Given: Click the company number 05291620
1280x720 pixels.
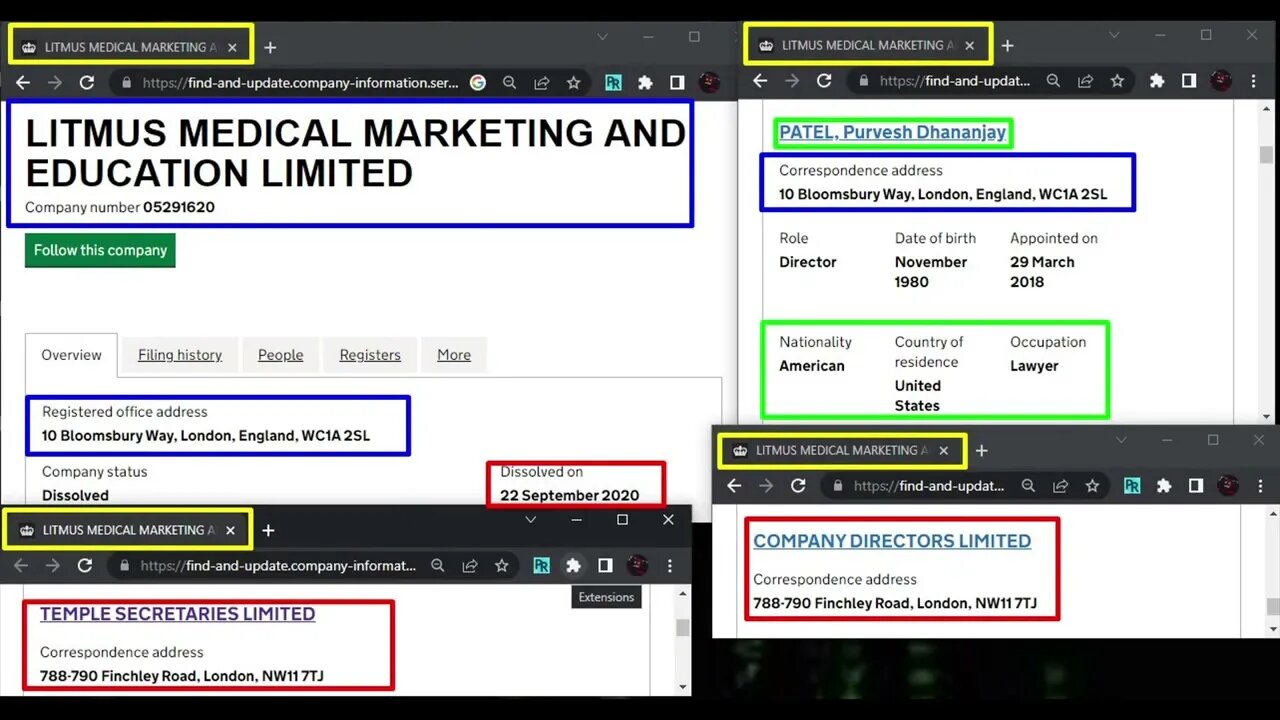Looking at the screenshot, I should [x=179, y=208].
